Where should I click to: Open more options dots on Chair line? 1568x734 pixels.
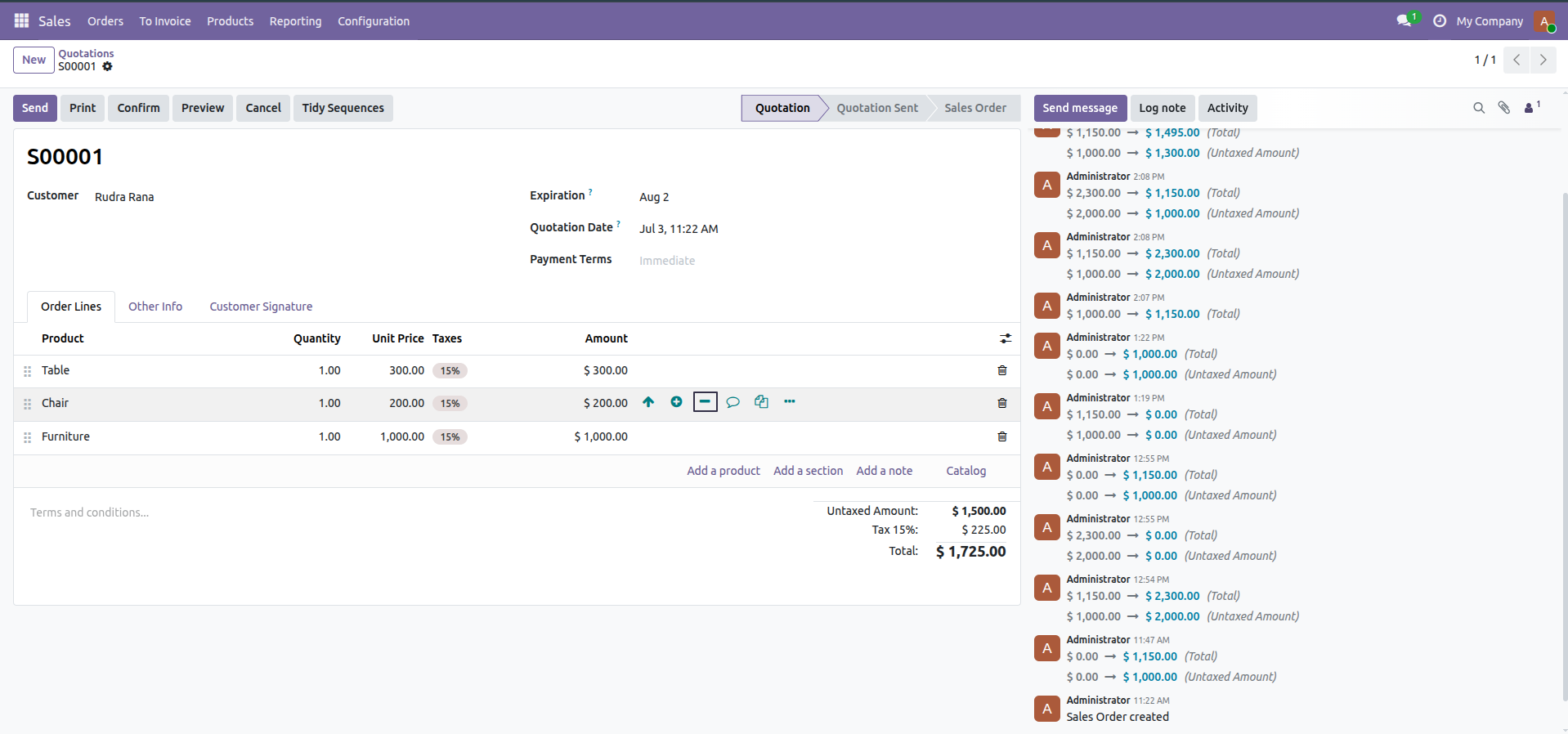[x=790, y=401]
